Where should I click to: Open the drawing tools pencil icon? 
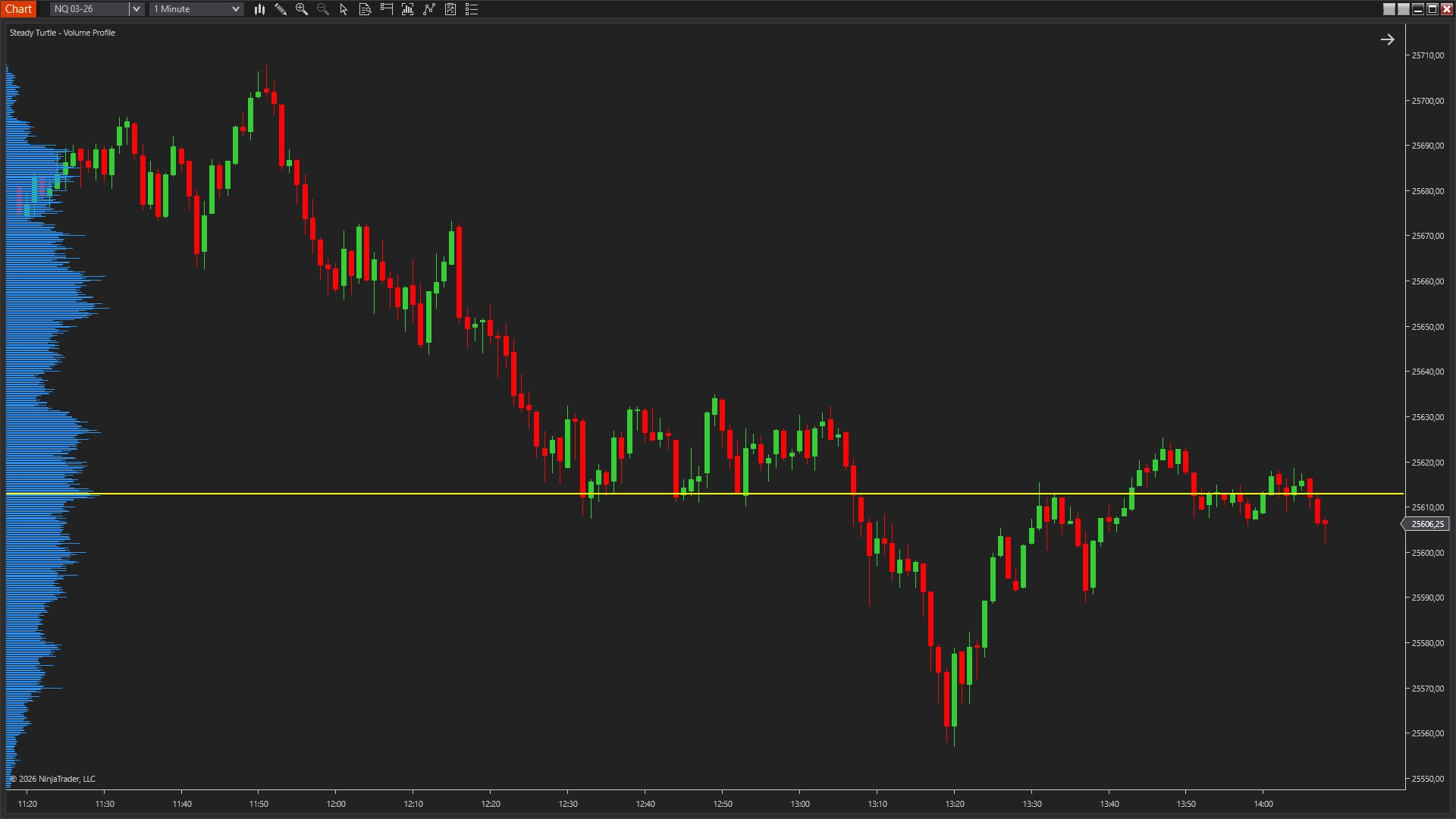pos(281,9)
